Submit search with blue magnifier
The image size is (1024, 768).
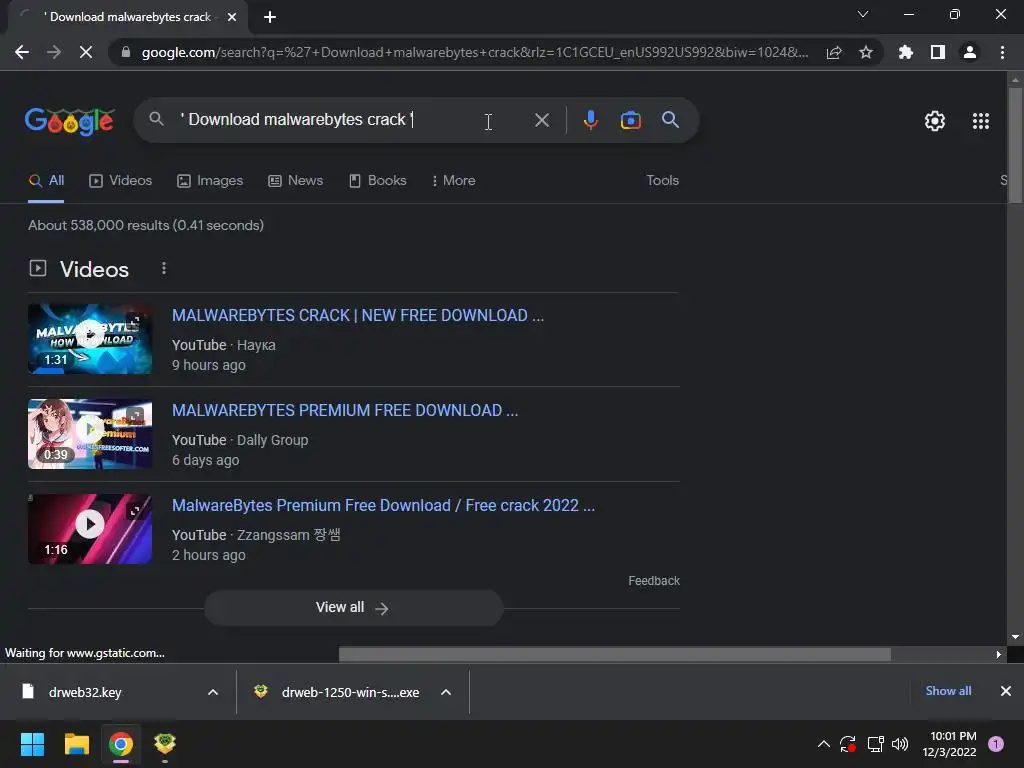point(670,120)
